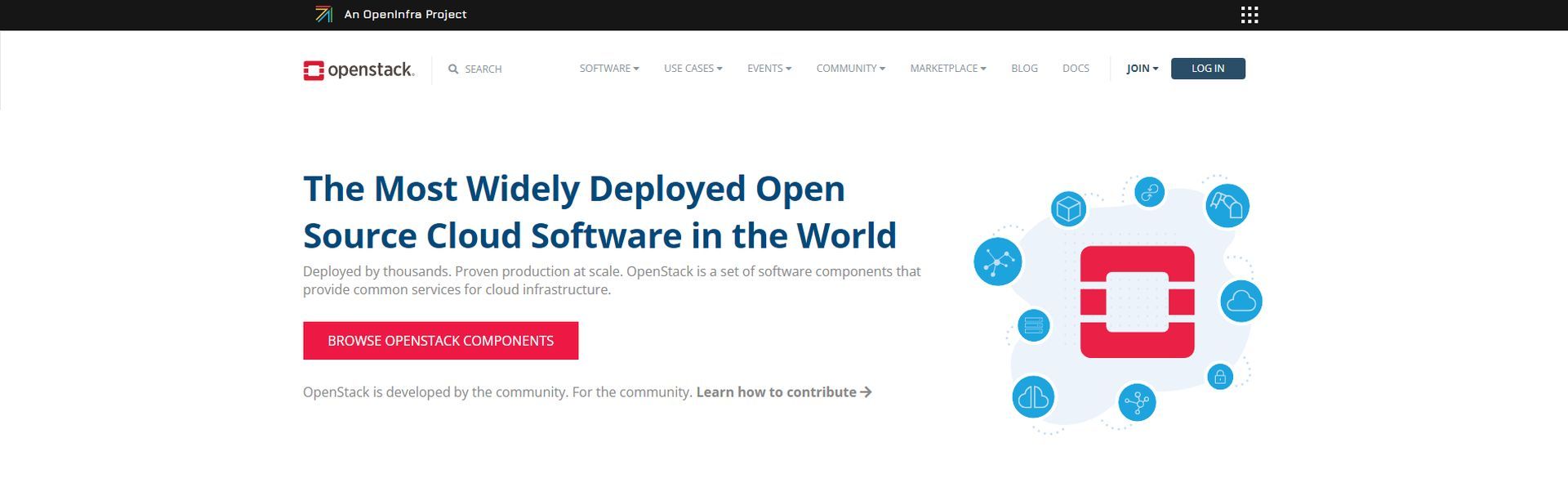This screenshot has width=1568, height=492.
Task: Open the OpenInfra apps grid icon
Action: click(x=1249, y=15)
